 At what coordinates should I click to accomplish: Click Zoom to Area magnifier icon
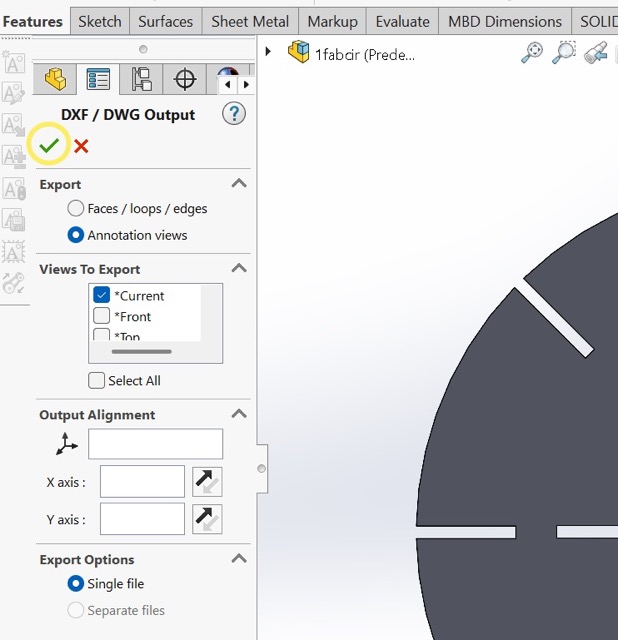tap(564, 53)
